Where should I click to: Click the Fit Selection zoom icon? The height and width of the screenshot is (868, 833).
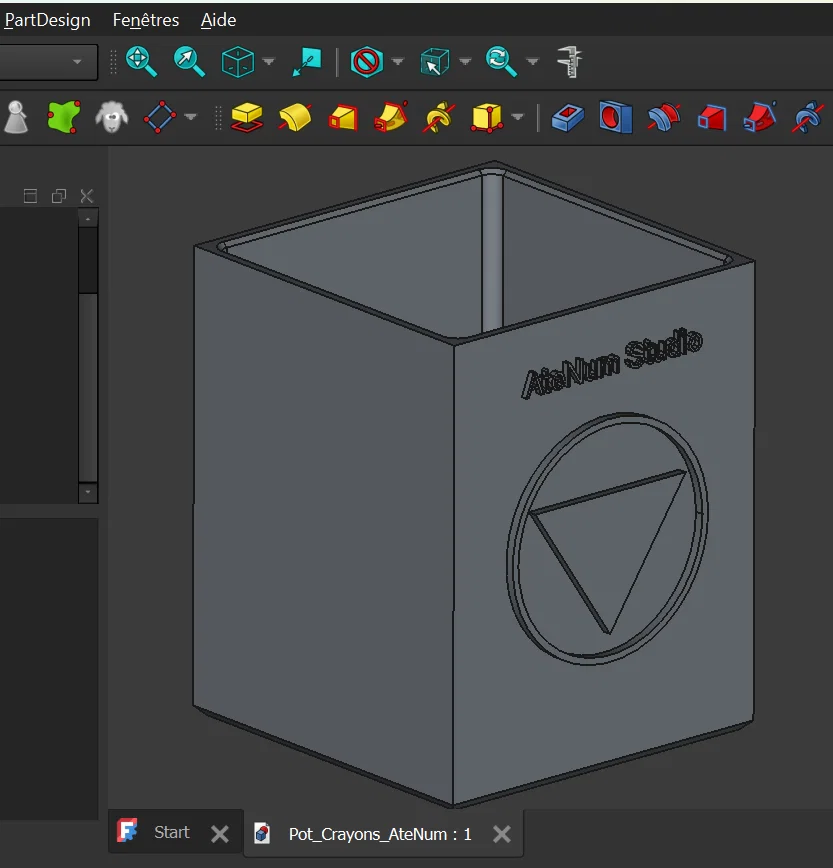189,62
